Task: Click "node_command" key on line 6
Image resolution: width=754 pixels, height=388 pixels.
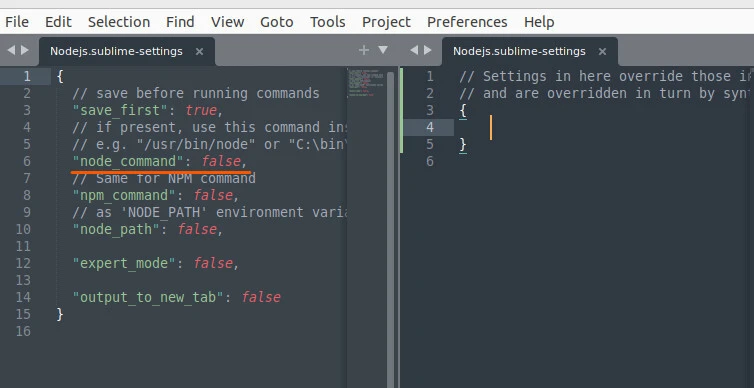Action: pyautogui.click(x=128, y=162)
